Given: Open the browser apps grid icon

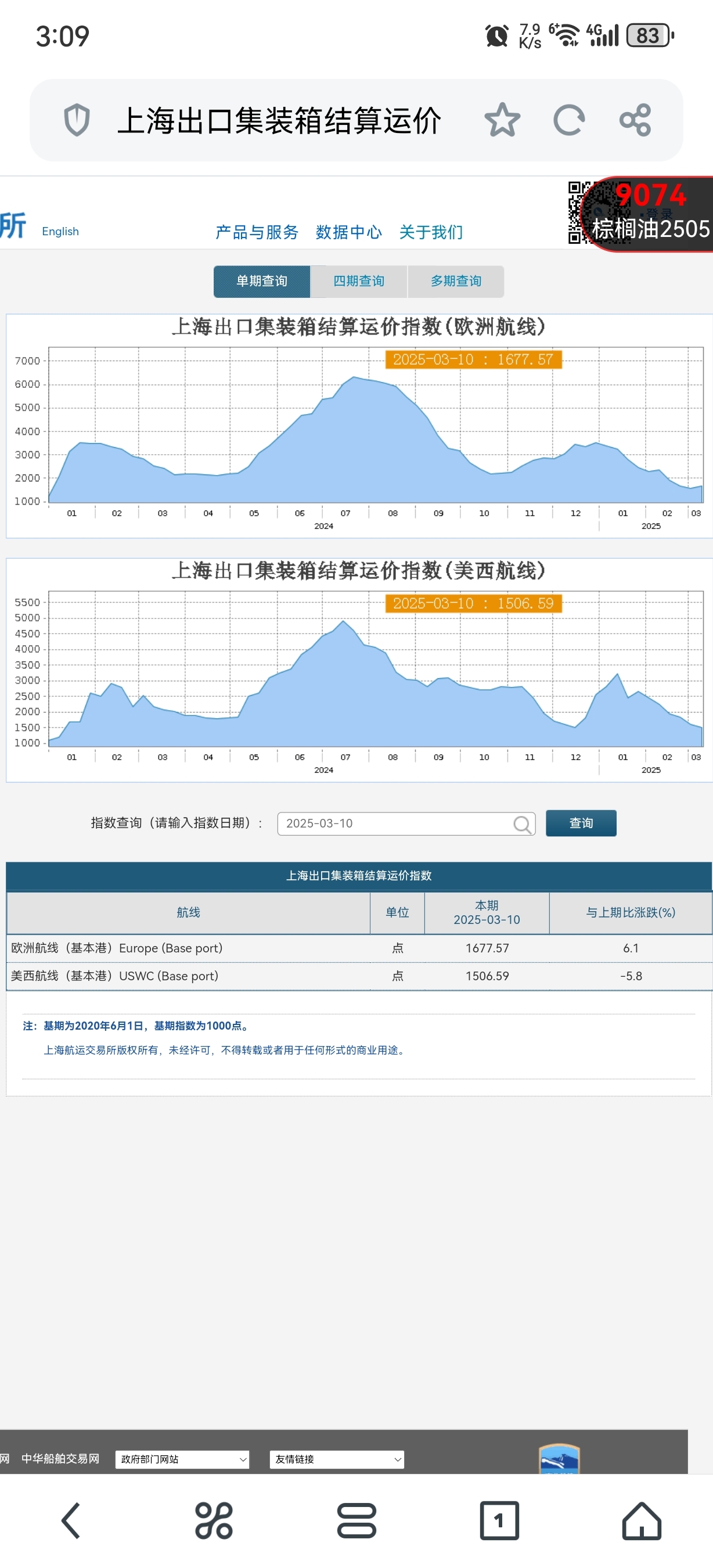Looking at the screenshot, I should point(214,1520).
